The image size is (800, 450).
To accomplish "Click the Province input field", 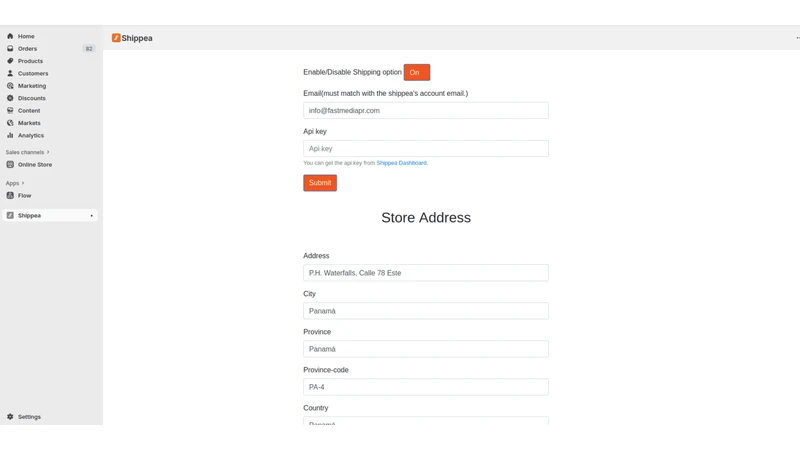I will pyautogui.click(x=426, y=349).
